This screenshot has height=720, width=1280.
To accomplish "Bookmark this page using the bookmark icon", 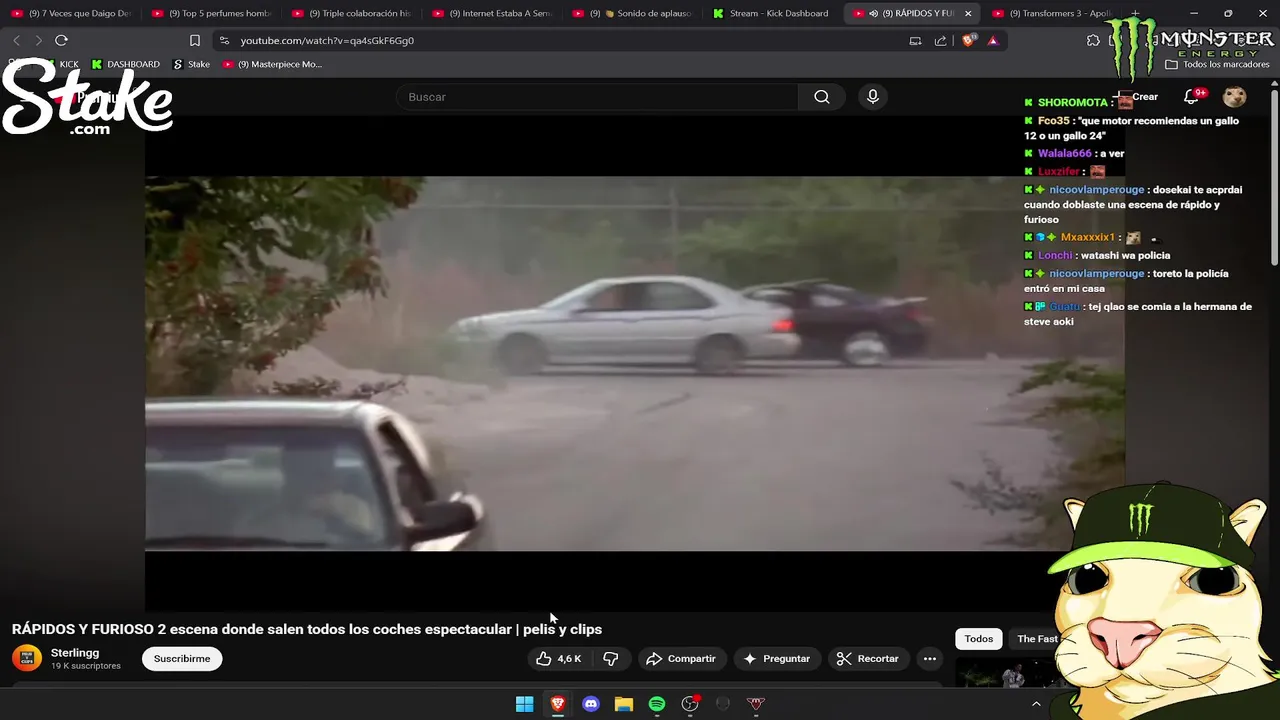I will point(195,40).
